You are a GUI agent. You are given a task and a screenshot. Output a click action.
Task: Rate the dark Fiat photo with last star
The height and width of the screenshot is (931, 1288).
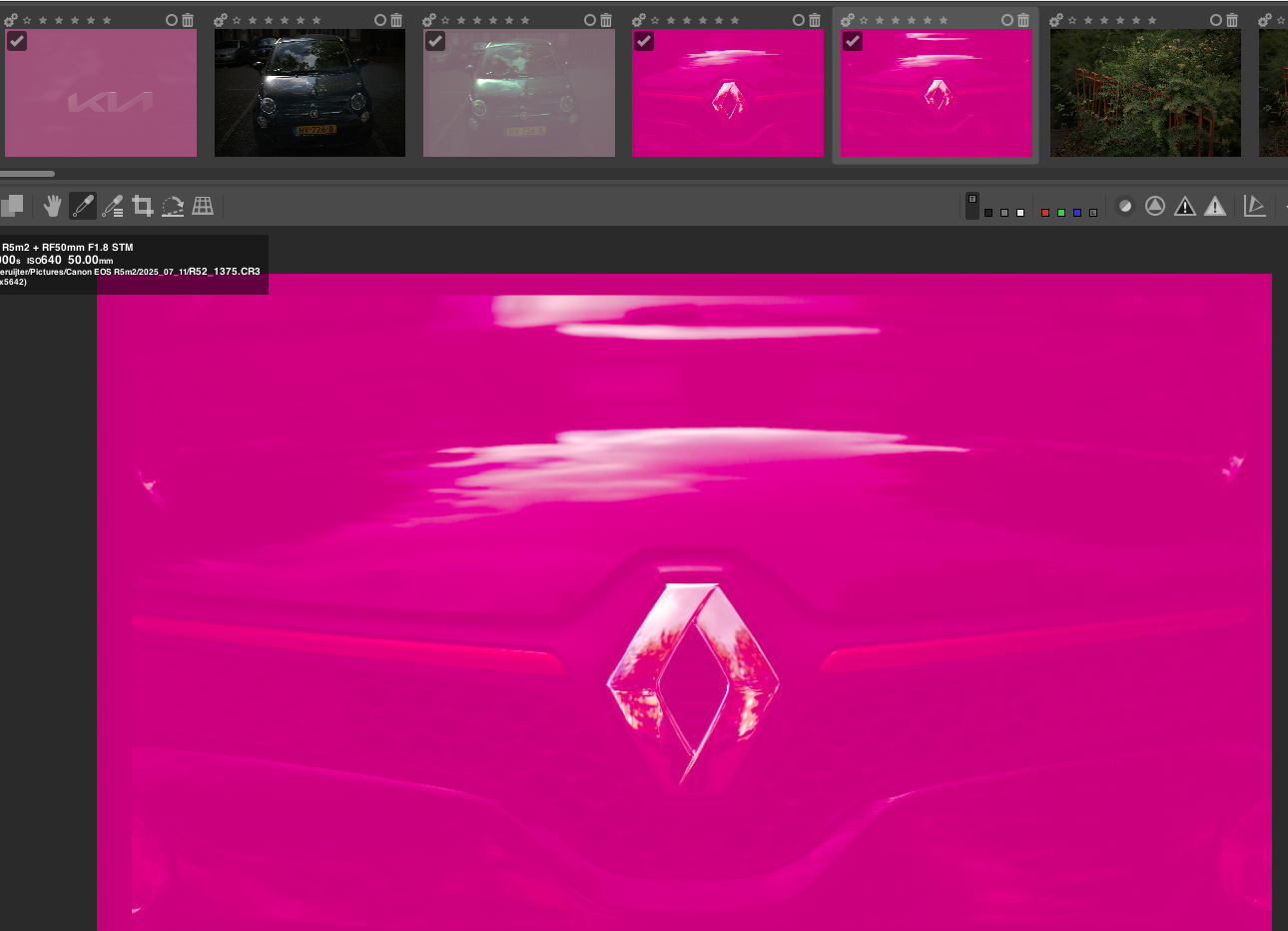[x=317, y=20]
